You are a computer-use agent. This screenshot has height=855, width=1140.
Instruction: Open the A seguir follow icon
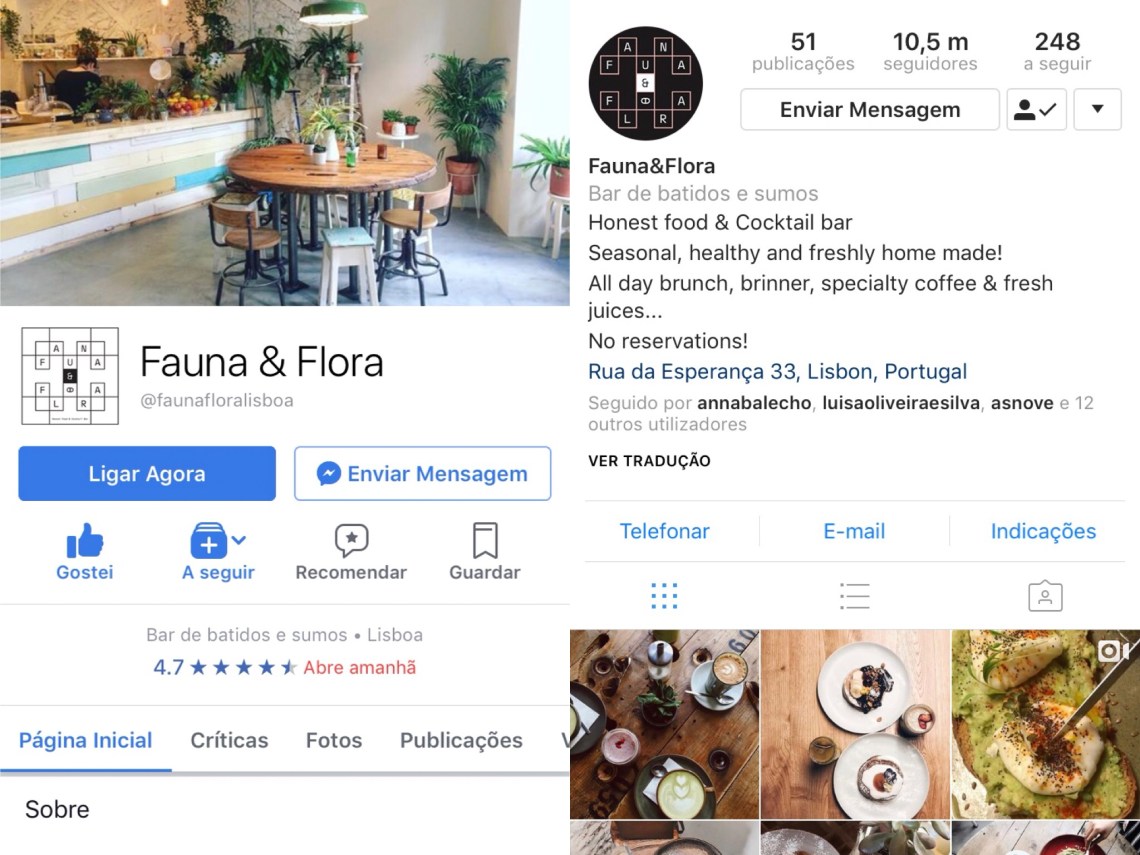[209, 540]
